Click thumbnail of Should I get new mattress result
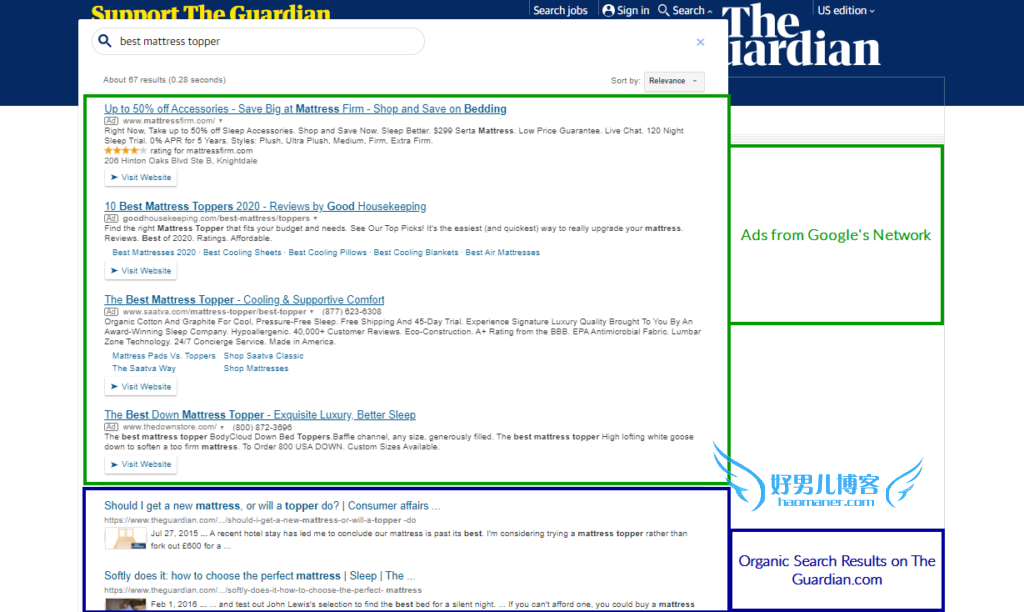Image resolution: width=1024 pixels, height=612 pixels. (x=125, y=539)
